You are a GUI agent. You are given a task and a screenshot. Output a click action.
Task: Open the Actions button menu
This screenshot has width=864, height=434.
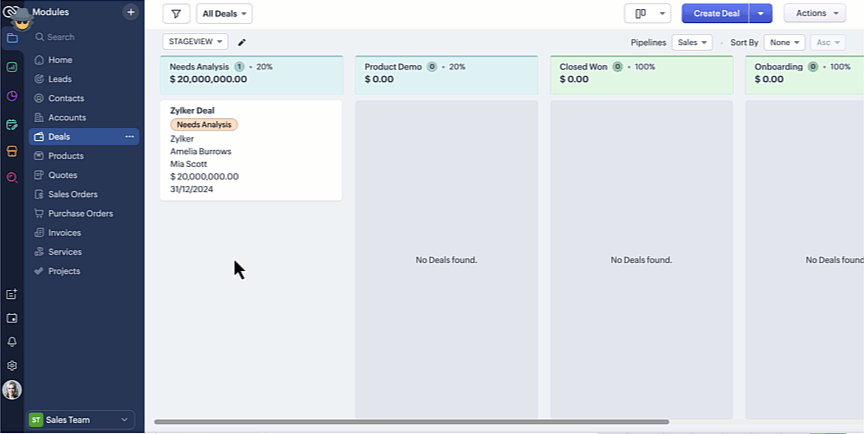[814, 13]
